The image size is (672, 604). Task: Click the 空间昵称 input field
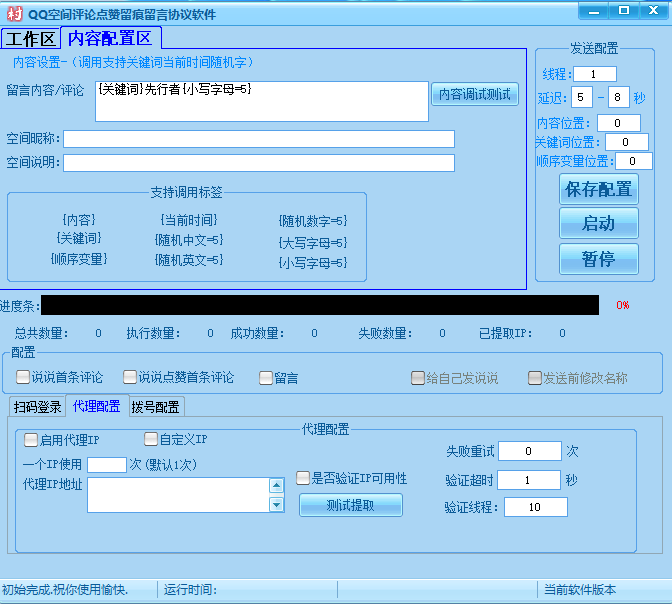click(x=258, y=139)
